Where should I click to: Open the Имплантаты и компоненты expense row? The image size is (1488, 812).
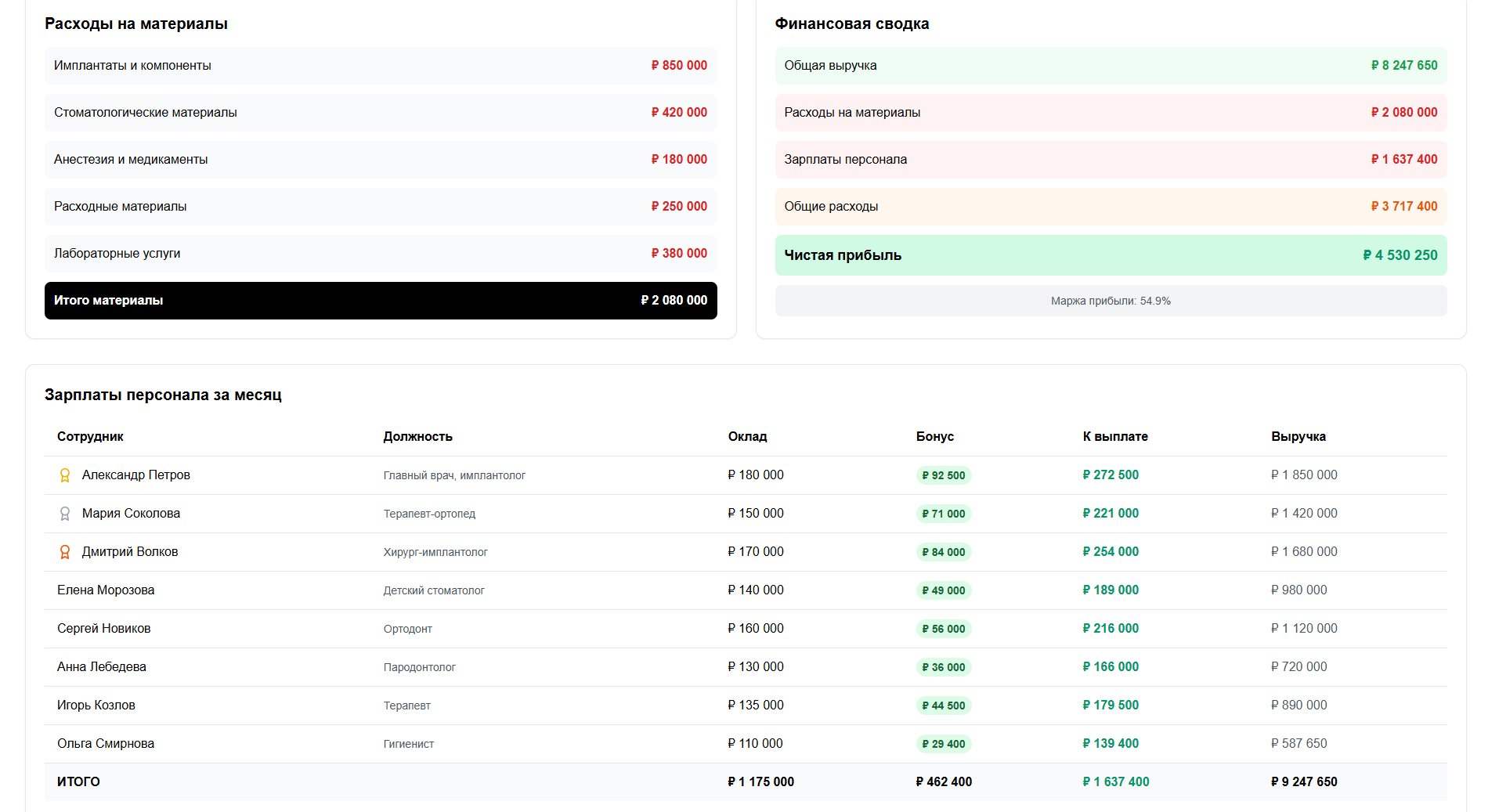click(x=381, y=66)
